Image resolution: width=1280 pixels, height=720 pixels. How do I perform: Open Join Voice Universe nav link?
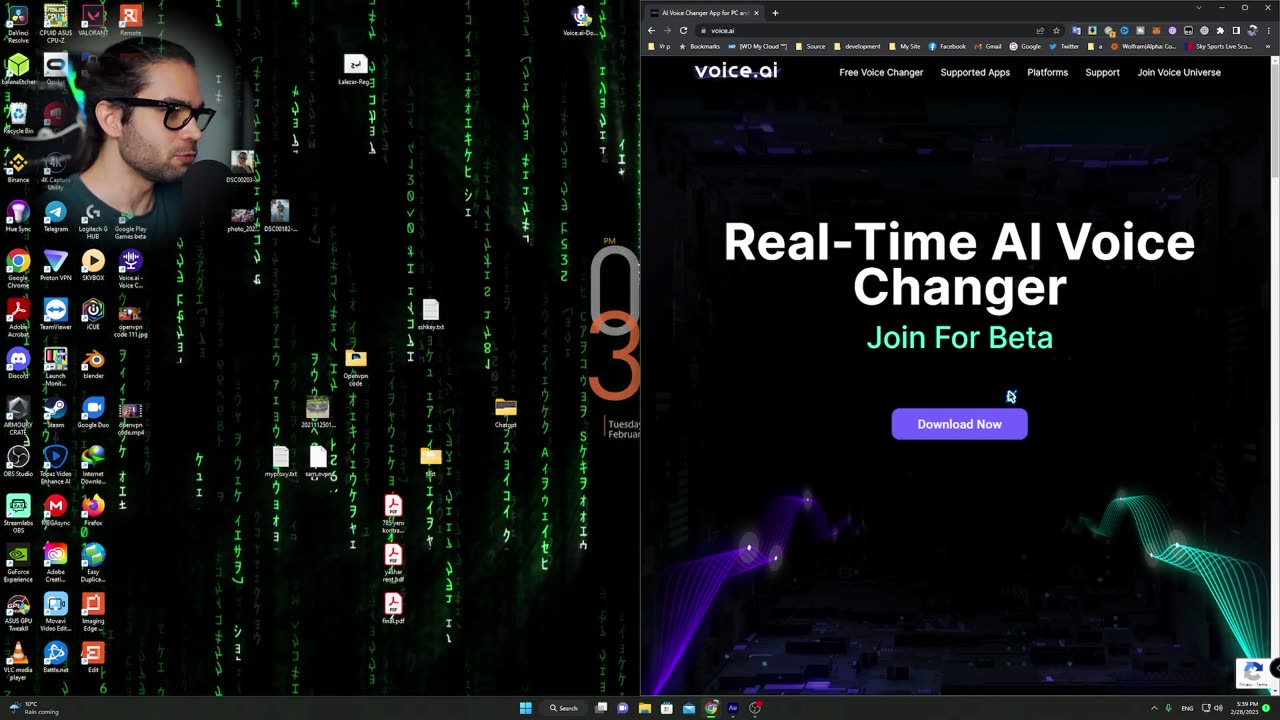(x=1179, y=72)
